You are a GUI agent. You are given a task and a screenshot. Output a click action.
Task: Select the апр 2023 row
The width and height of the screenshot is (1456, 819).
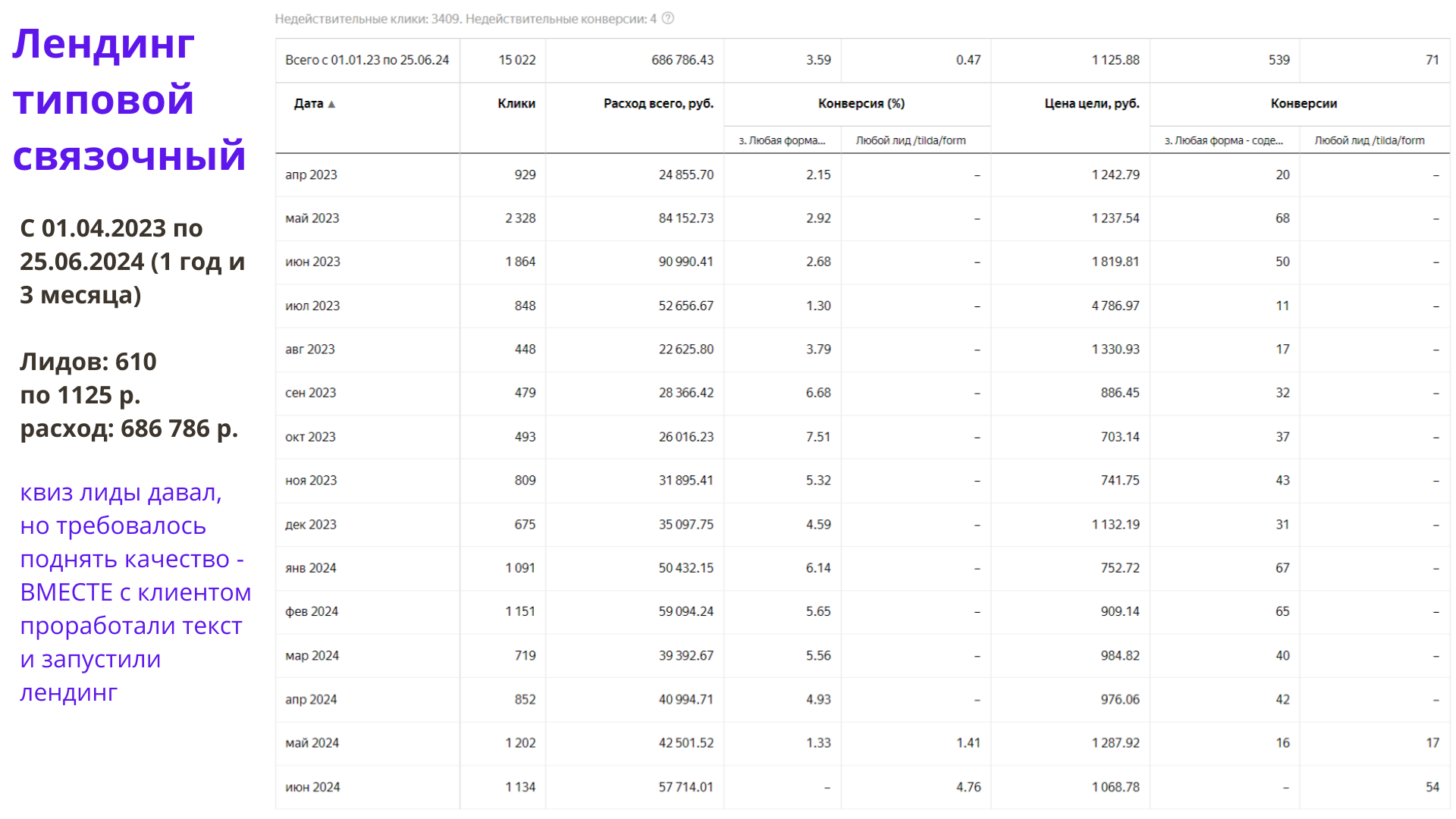311,174
